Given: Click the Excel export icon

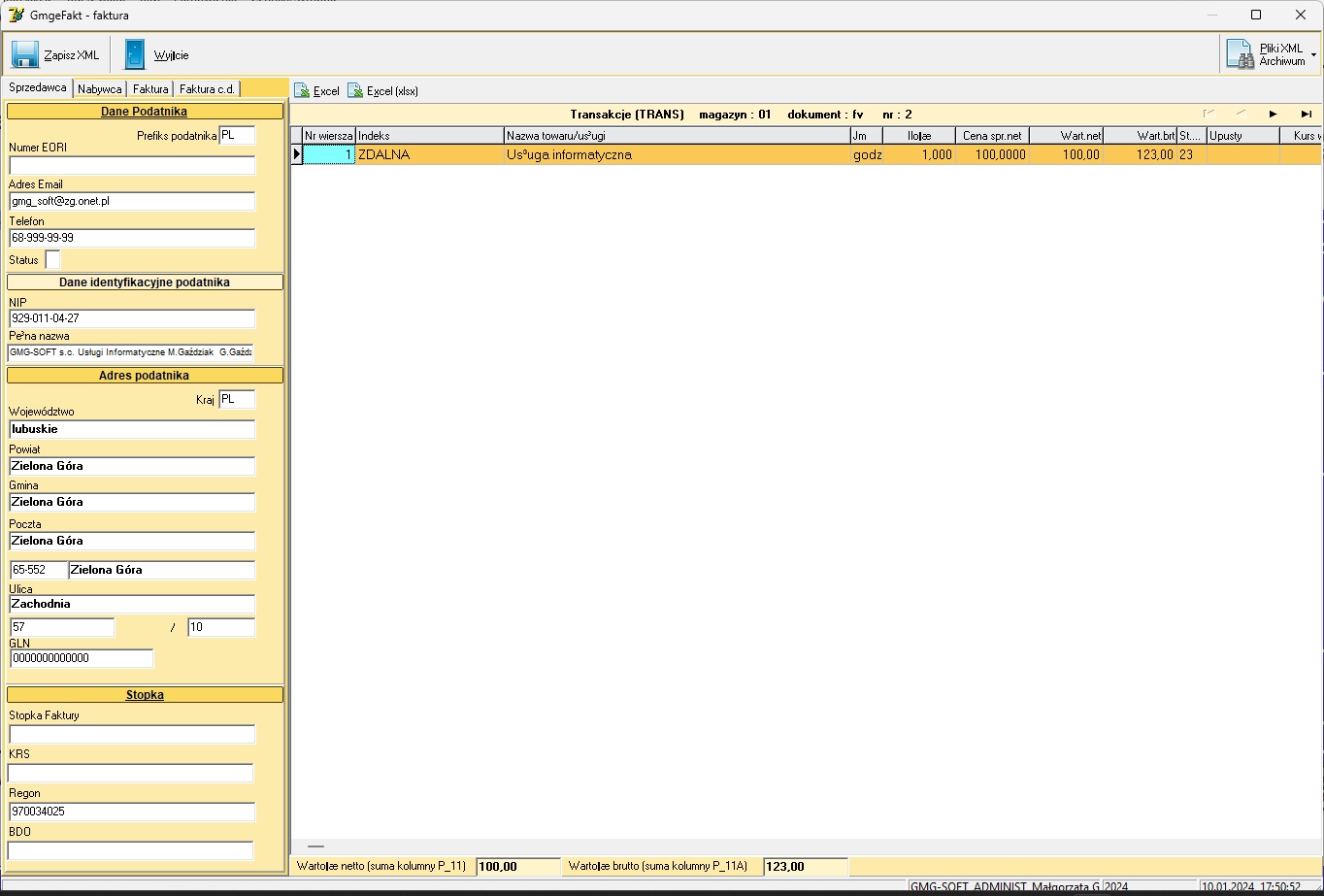Looking at the screenshot, I should point(302,90).
